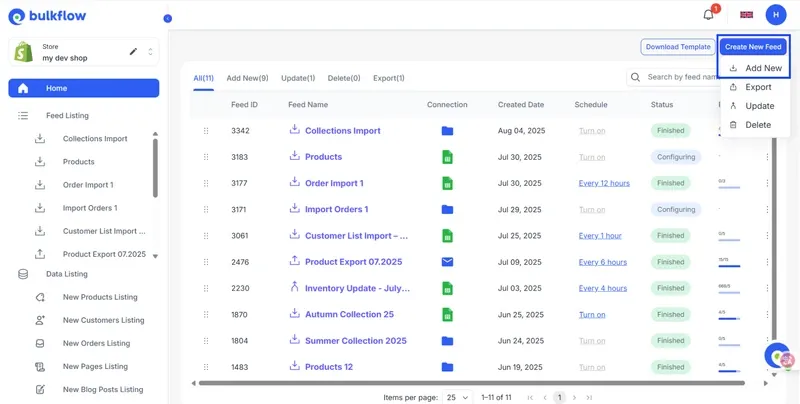The width and height of the screenshot is (800, 404).
Task: Select Delete from Create New Feed menu
Action: click(x=755, y=125)
